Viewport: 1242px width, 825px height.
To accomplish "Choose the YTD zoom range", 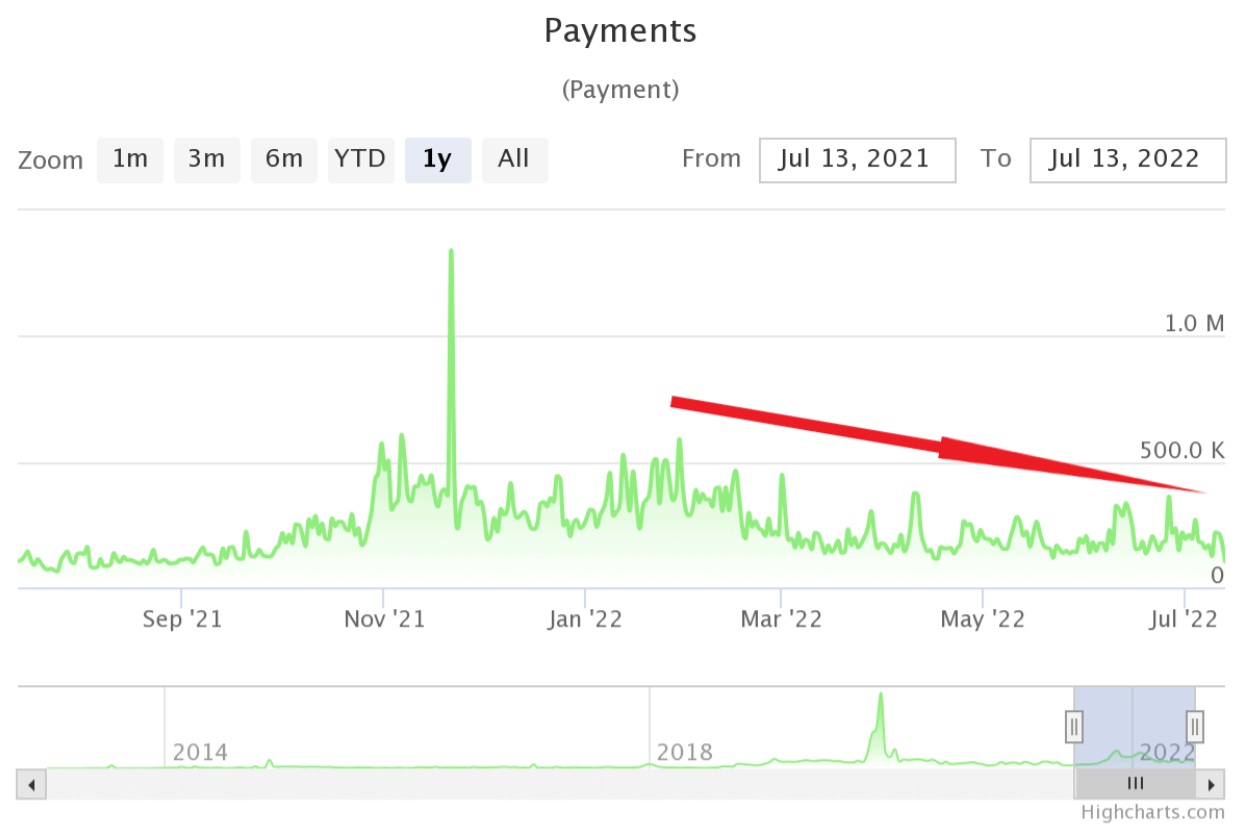I will [x=361, y=160].
